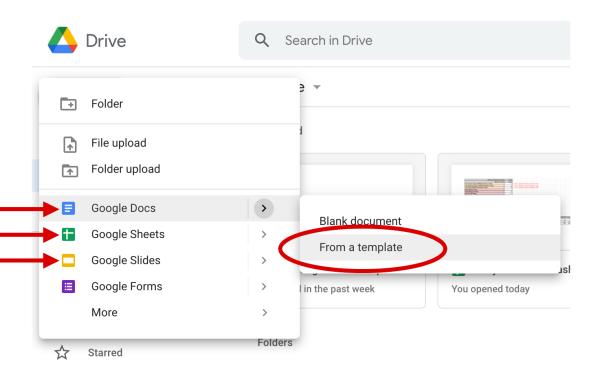Click the 'You opened today' text
600x375 pixels.
tap(491, 289)
